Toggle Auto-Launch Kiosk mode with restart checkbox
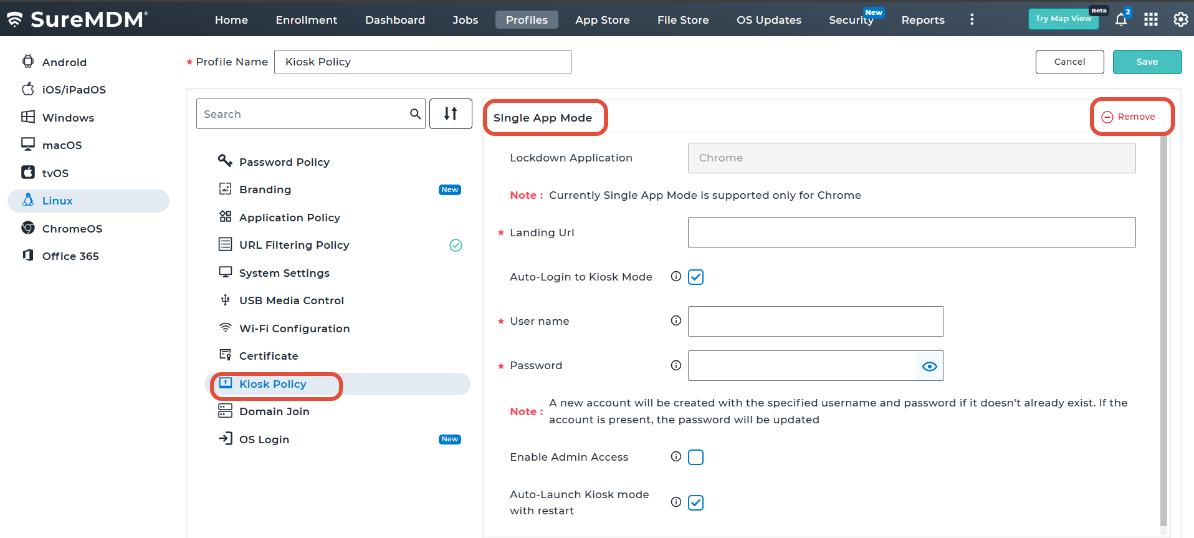 696,502
